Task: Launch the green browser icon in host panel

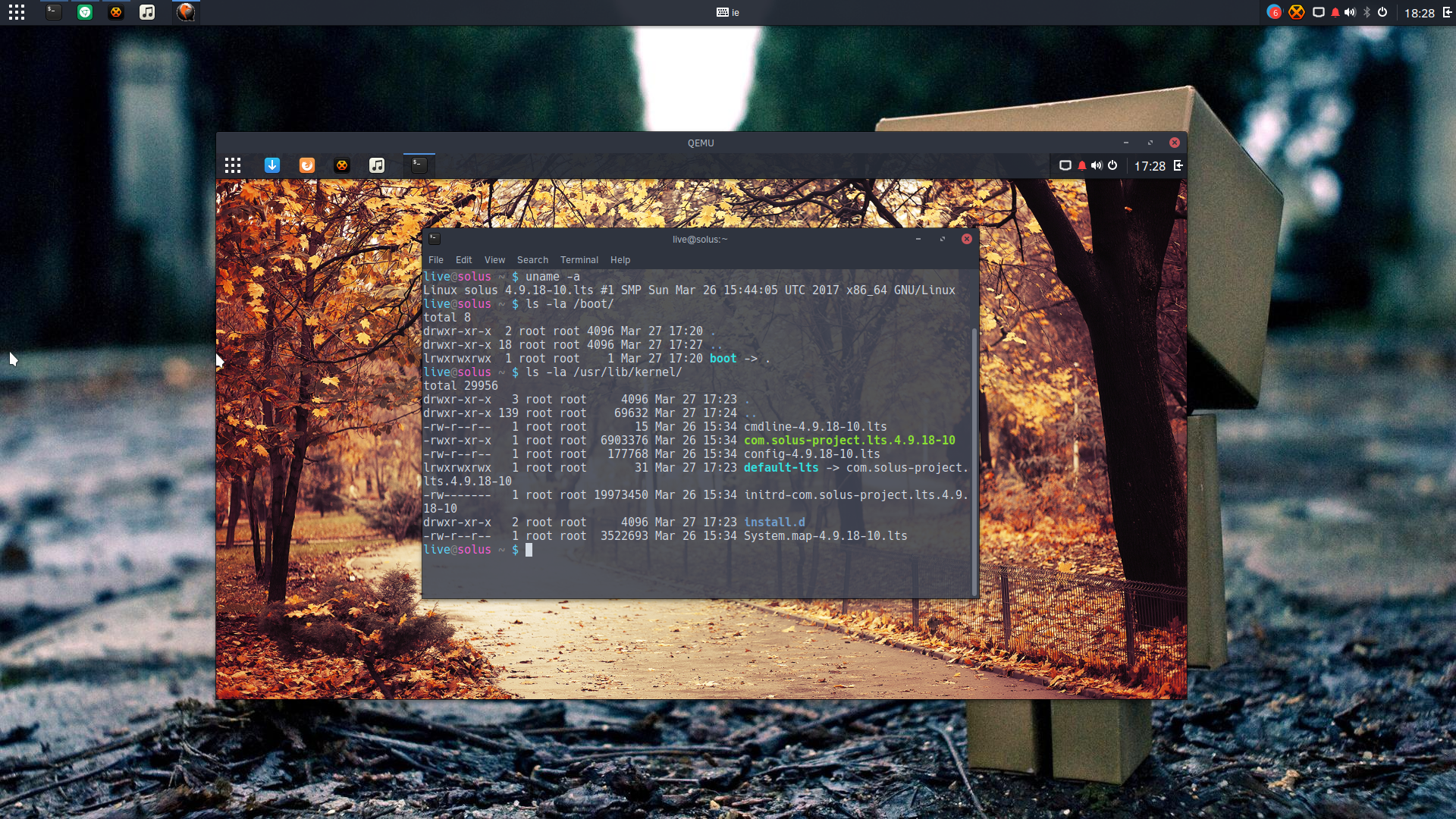Action: click(85, 12)
